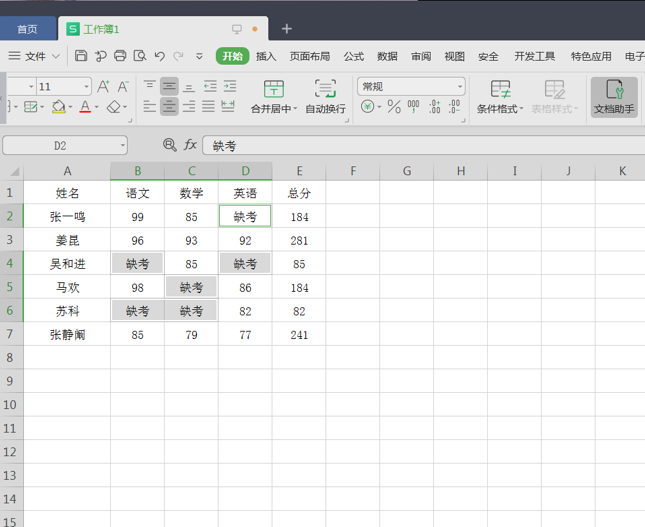Click the increase indent icon
Image resolution: width=645 pixels, height=527 pixels.
coord(230,86)
